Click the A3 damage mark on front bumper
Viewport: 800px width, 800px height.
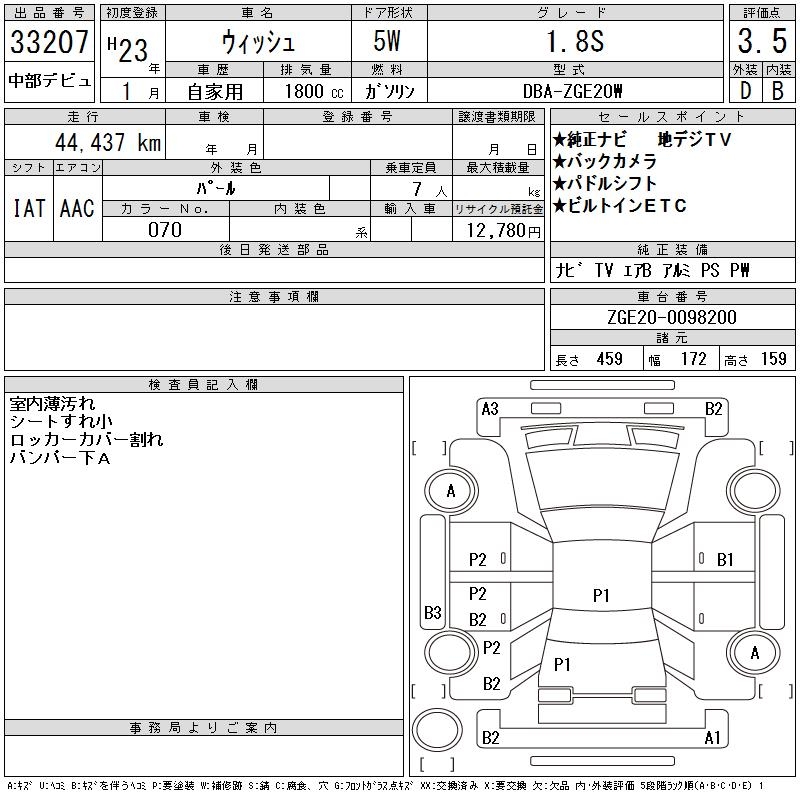point(490,408)
